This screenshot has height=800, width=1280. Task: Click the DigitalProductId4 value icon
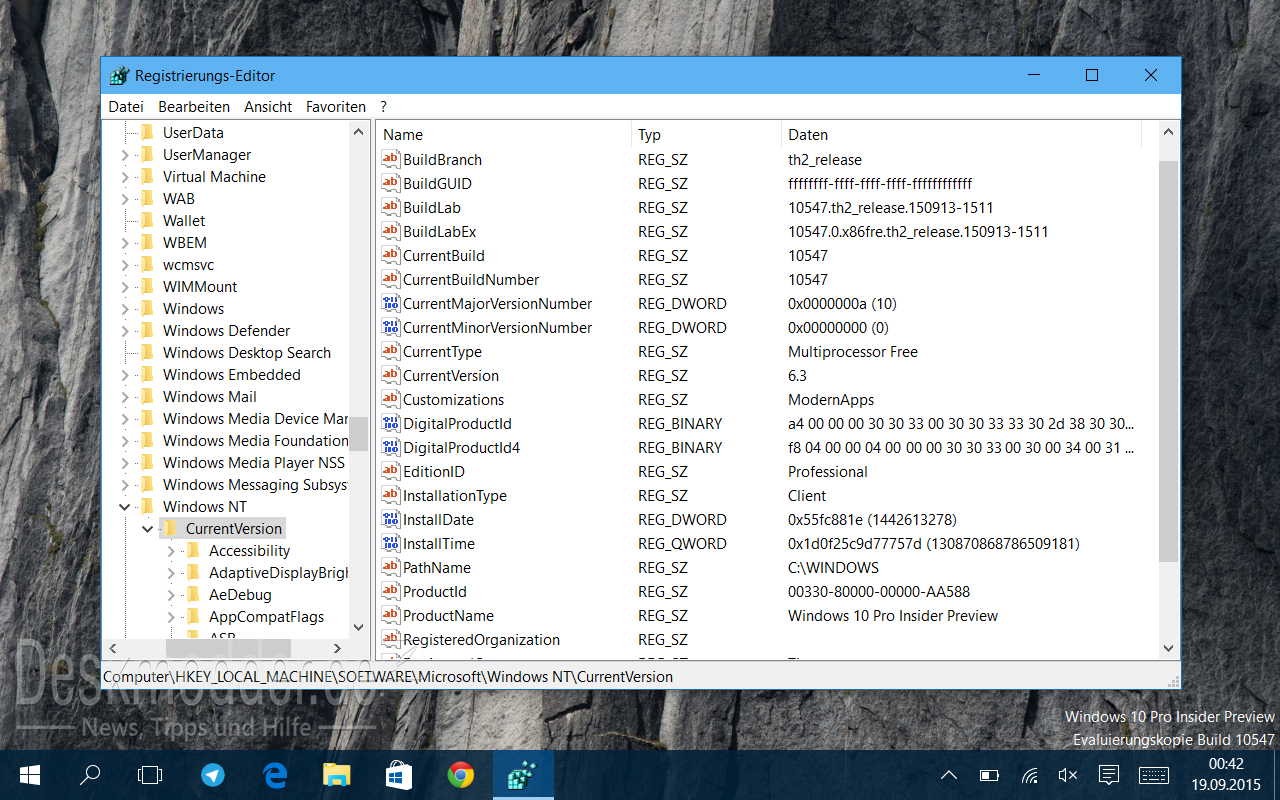[x=390, y=447]
